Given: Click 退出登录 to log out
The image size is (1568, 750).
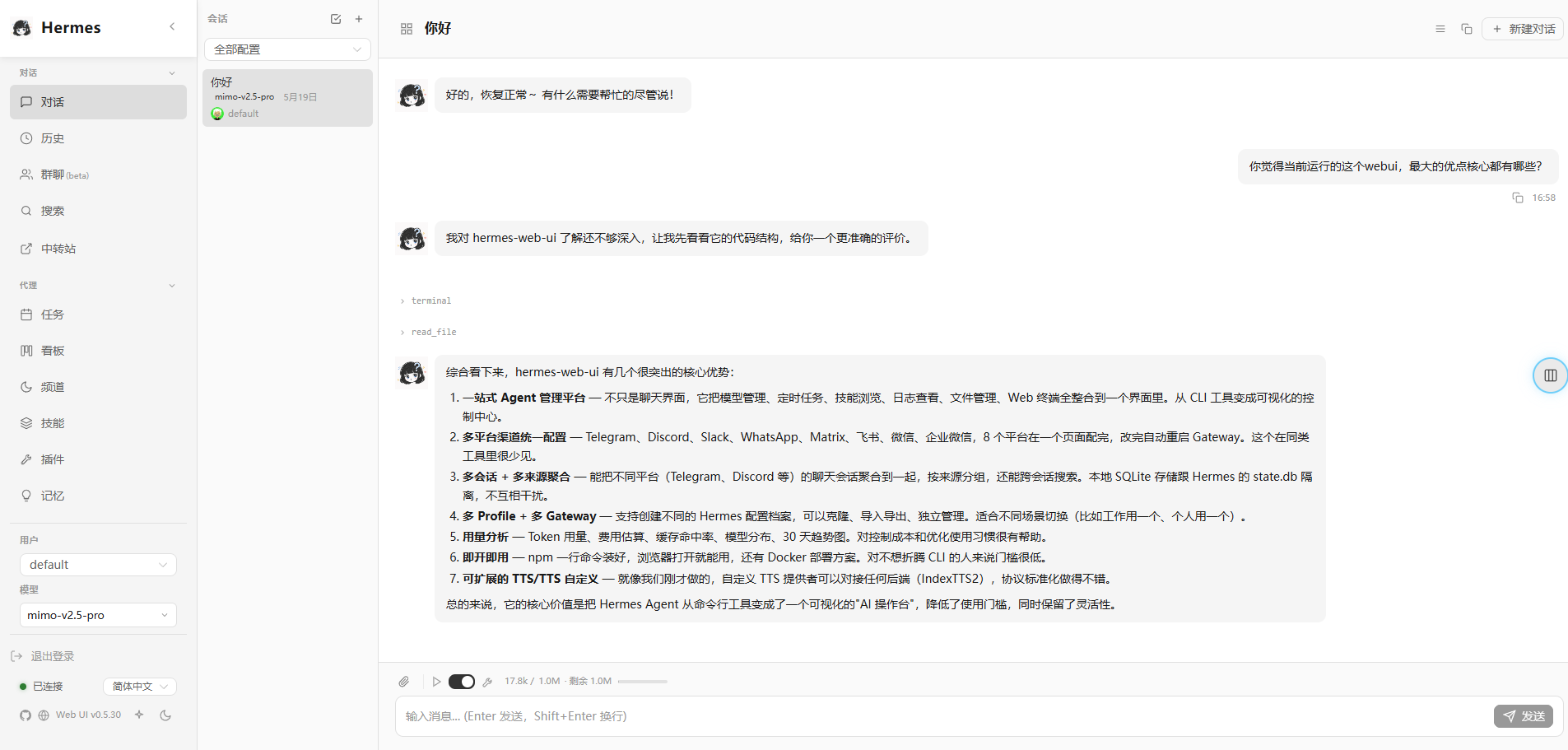Looking at the screenshot, I should (43, 656).
